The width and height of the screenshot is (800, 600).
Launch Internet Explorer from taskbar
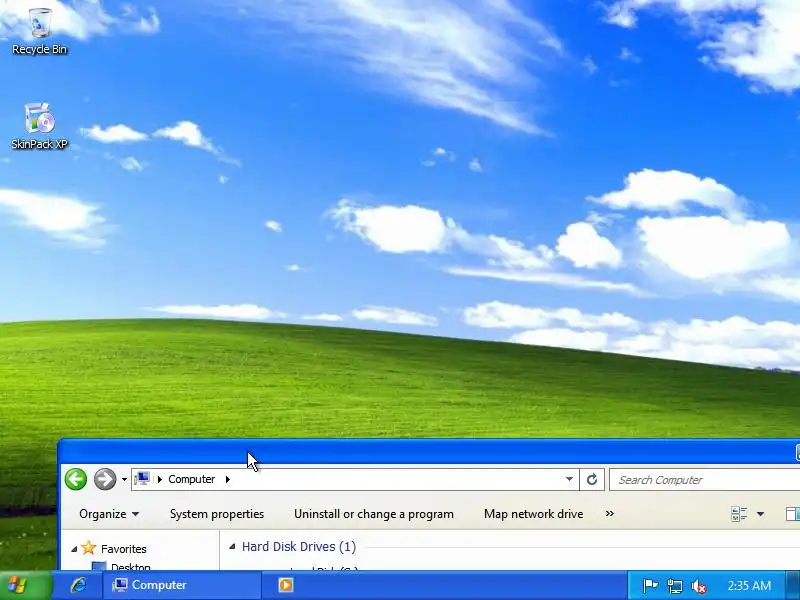[x=79, y=585]
